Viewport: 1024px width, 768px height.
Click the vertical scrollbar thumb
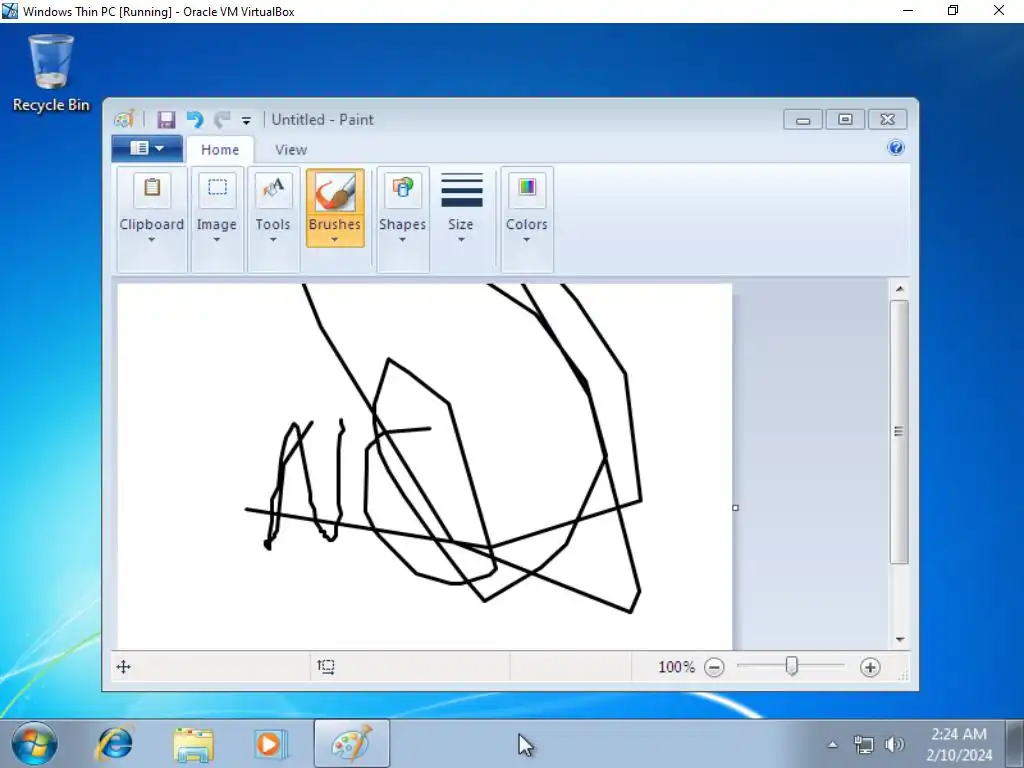[x=899, y=431]
